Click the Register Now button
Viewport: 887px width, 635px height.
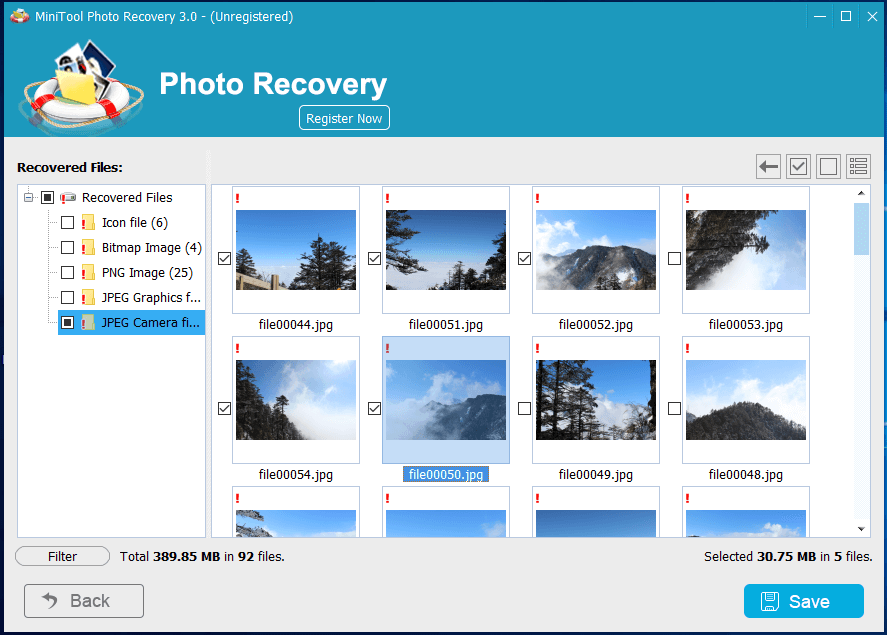pyautogui.click(x=344, y=118)
